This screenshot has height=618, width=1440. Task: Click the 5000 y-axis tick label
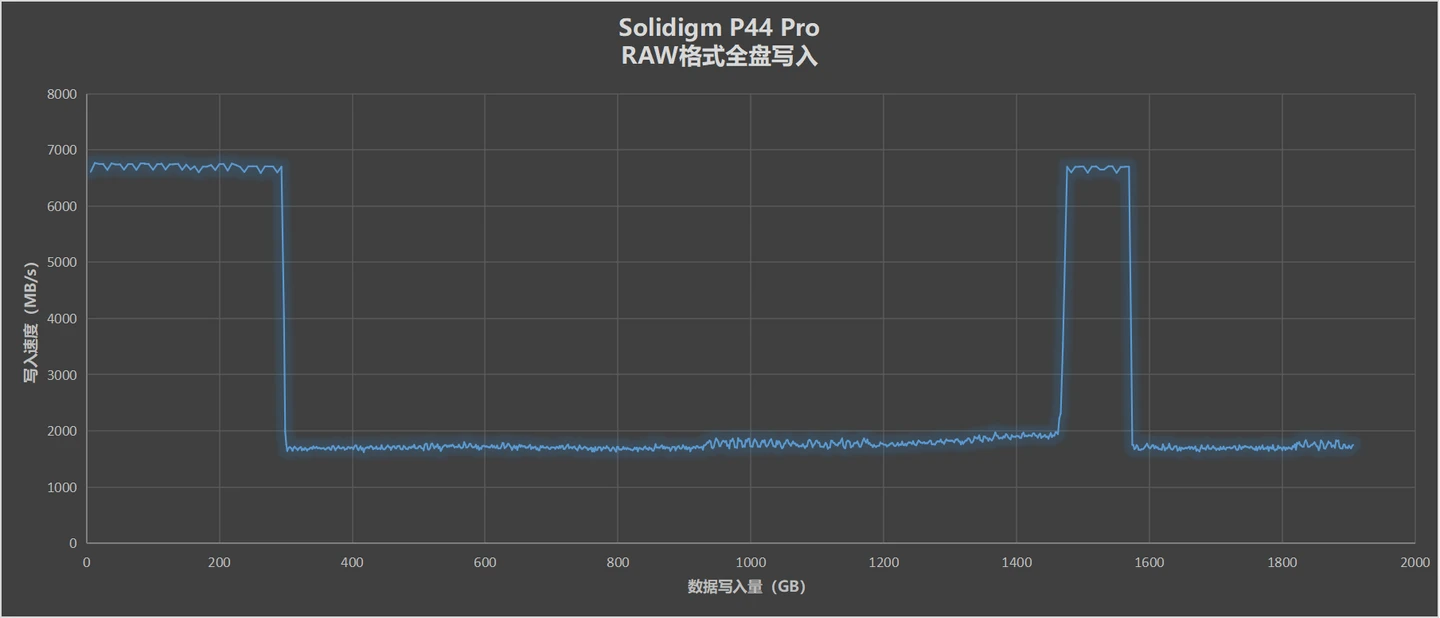60,262
